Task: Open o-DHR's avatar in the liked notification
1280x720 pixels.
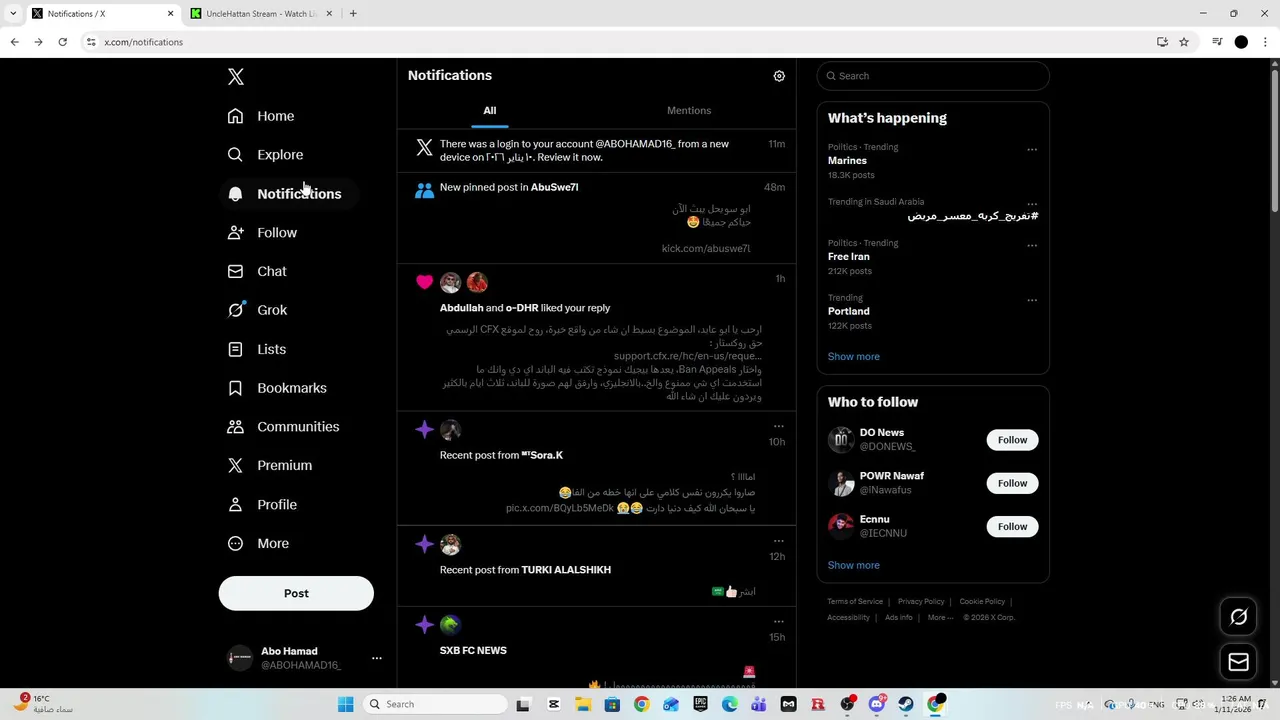Action: tap(477, 283)
